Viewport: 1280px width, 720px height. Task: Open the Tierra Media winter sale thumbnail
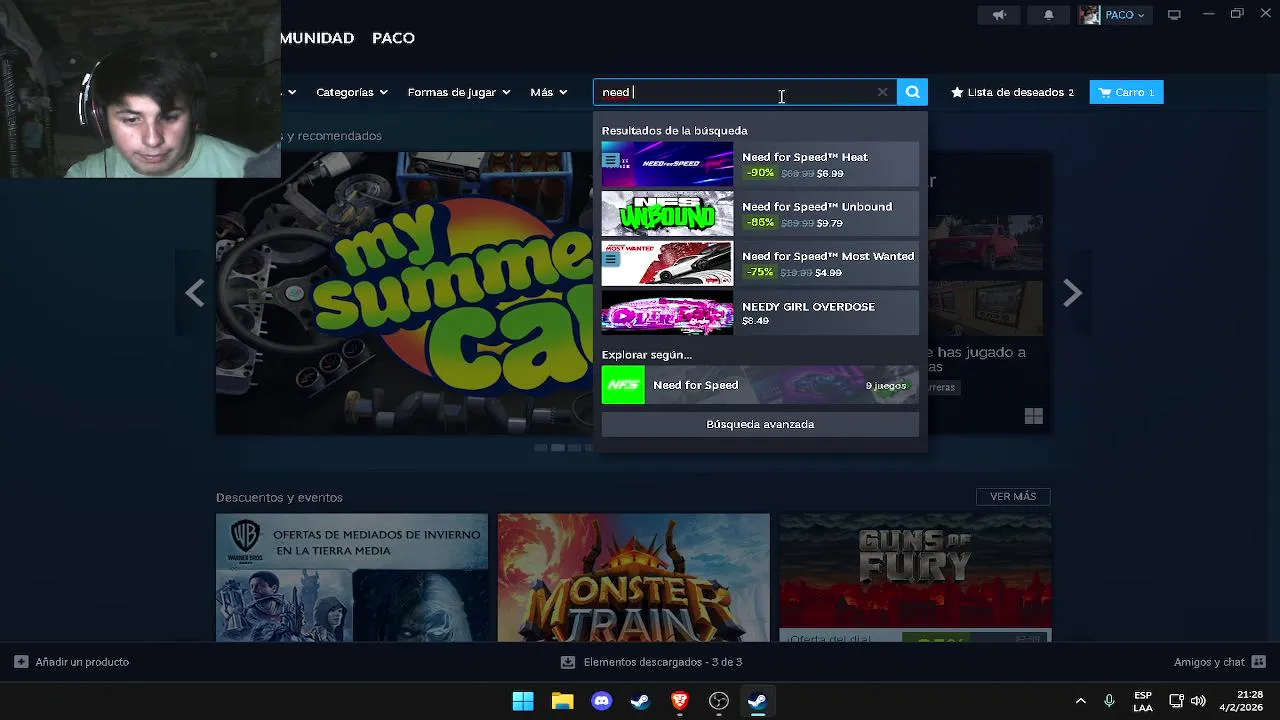click(352, 577)
